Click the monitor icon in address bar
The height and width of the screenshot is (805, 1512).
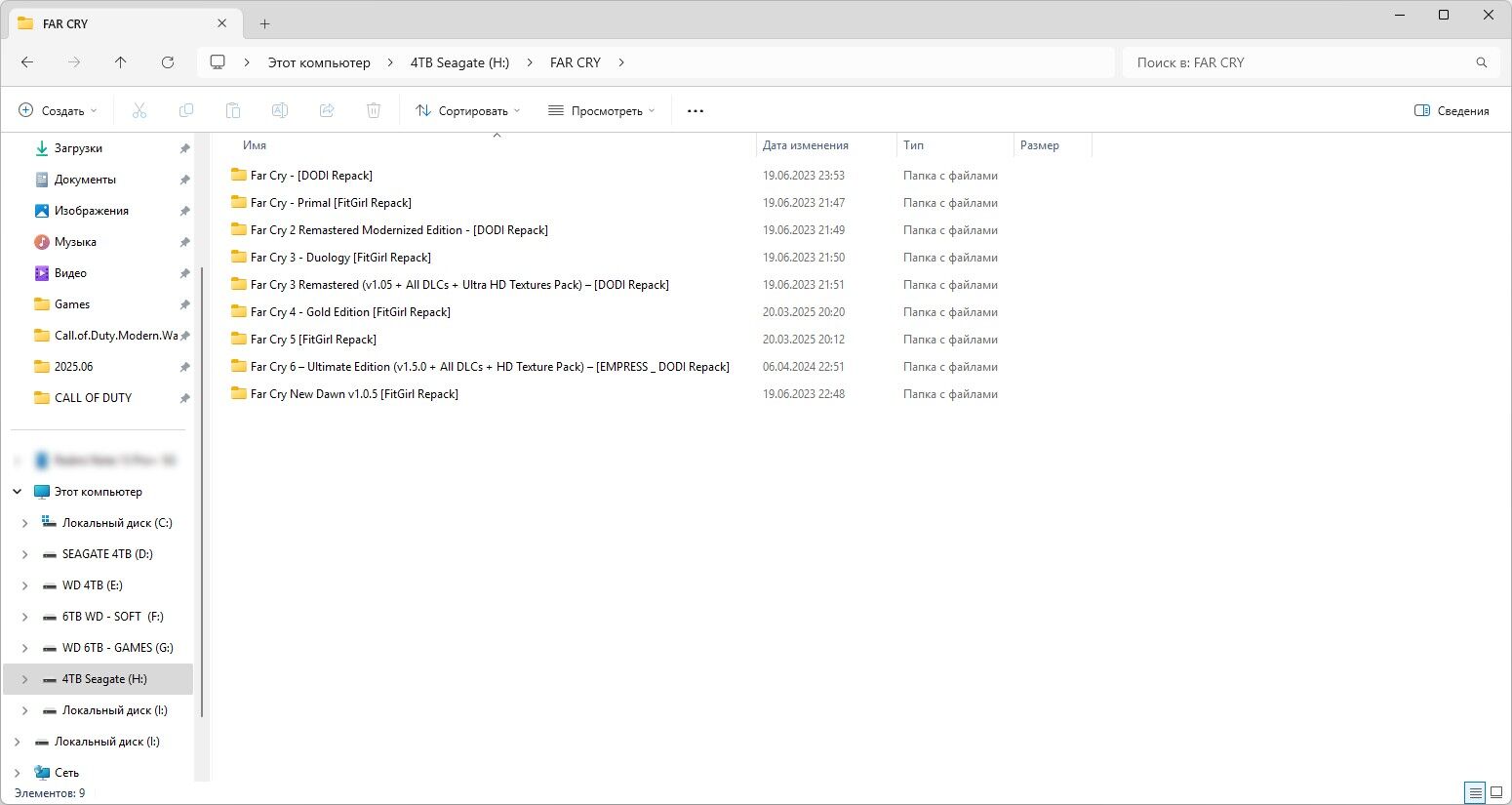pos(218,62)
